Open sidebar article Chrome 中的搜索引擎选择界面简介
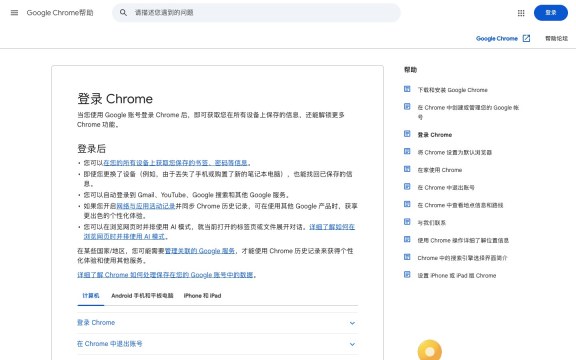 click(x=462, y=258)
